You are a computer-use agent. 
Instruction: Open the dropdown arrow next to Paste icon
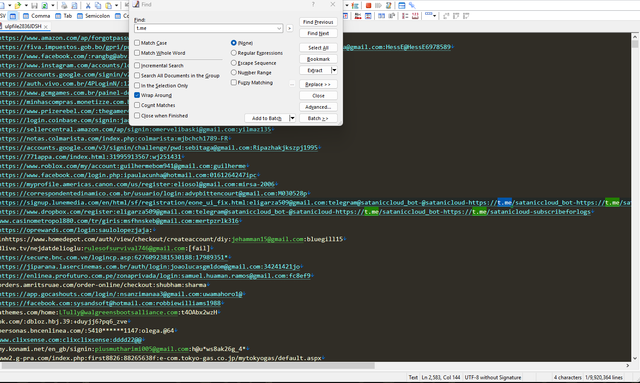tap(116, 5)
